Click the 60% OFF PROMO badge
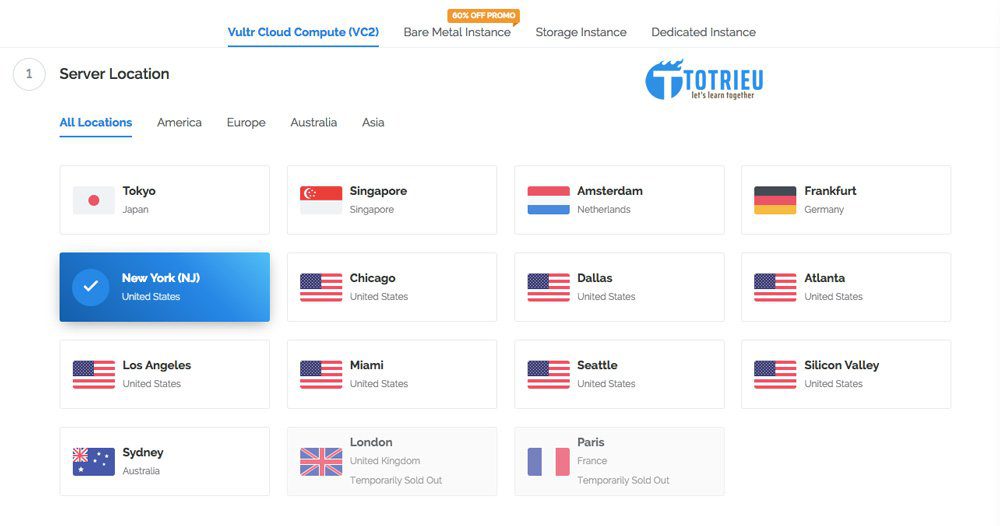The image size is (1000, 526). 484,16
